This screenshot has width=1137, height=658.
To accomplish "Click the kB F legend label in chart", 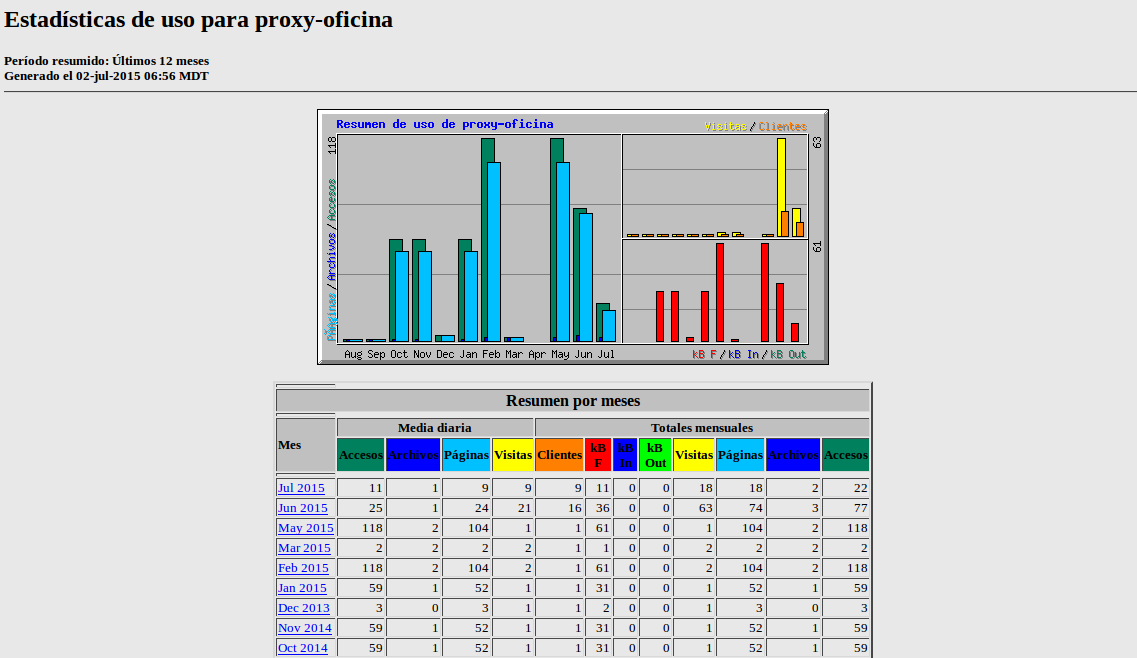I will (x=704, y=354).
